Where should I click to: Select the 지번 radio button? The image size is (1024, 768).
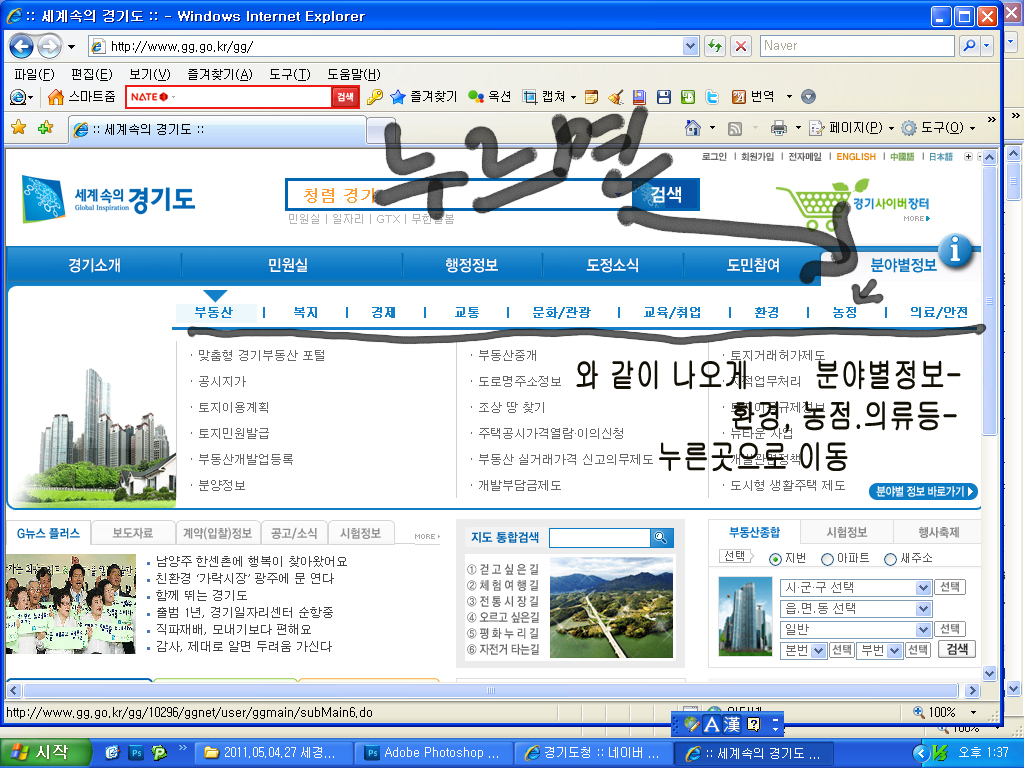pos(775,559)
